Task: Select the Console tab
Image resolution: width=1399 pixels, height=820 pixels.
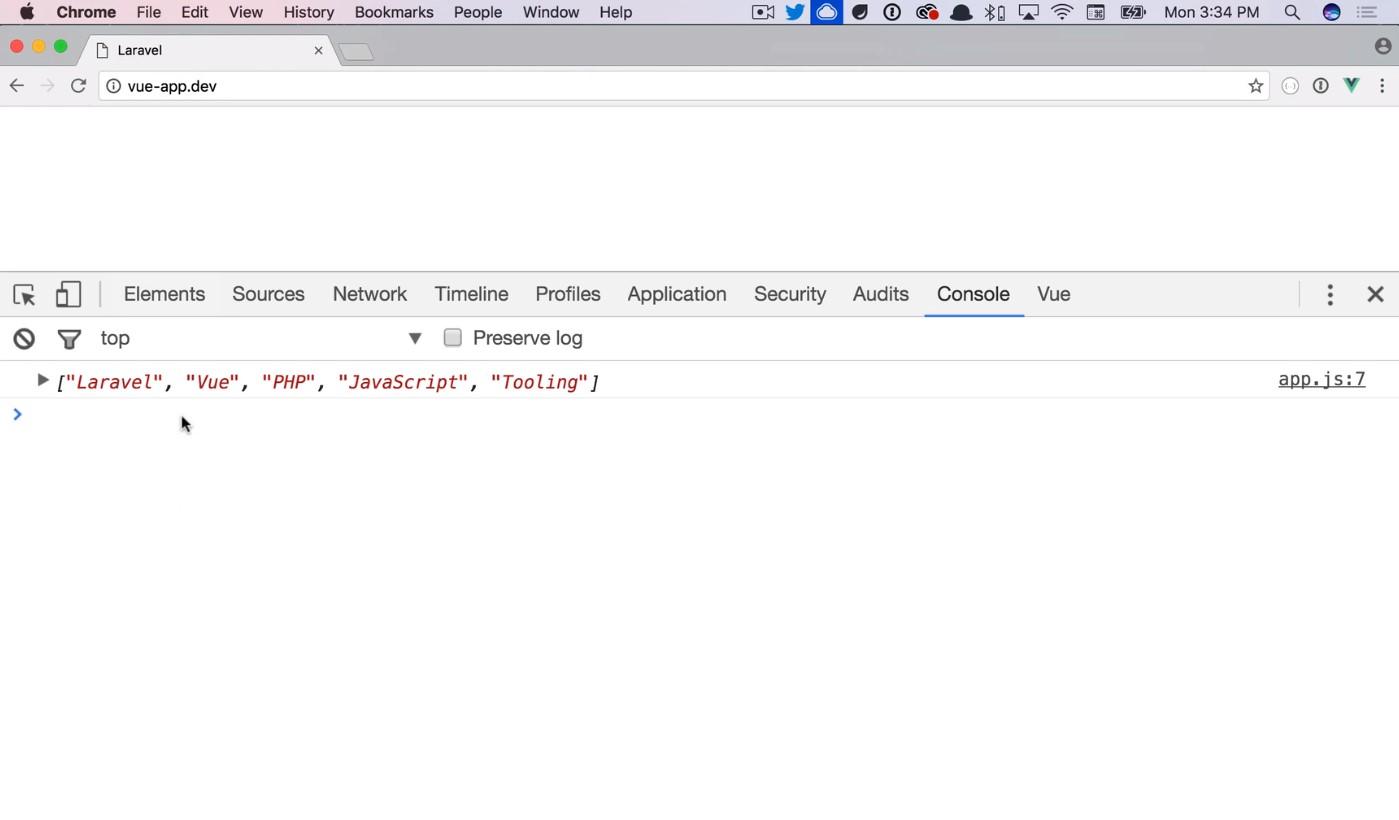Action: pyautogui.click(x=973, y=294)
